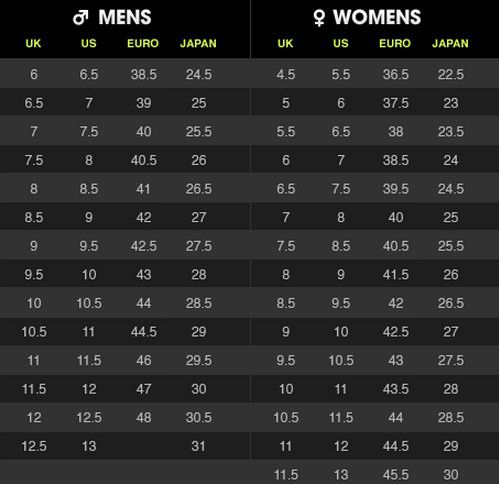The image size is (499, 484).
Task: Select Womens Euro size 45.5
Action: pyautogui.click(x=396, y=475)
